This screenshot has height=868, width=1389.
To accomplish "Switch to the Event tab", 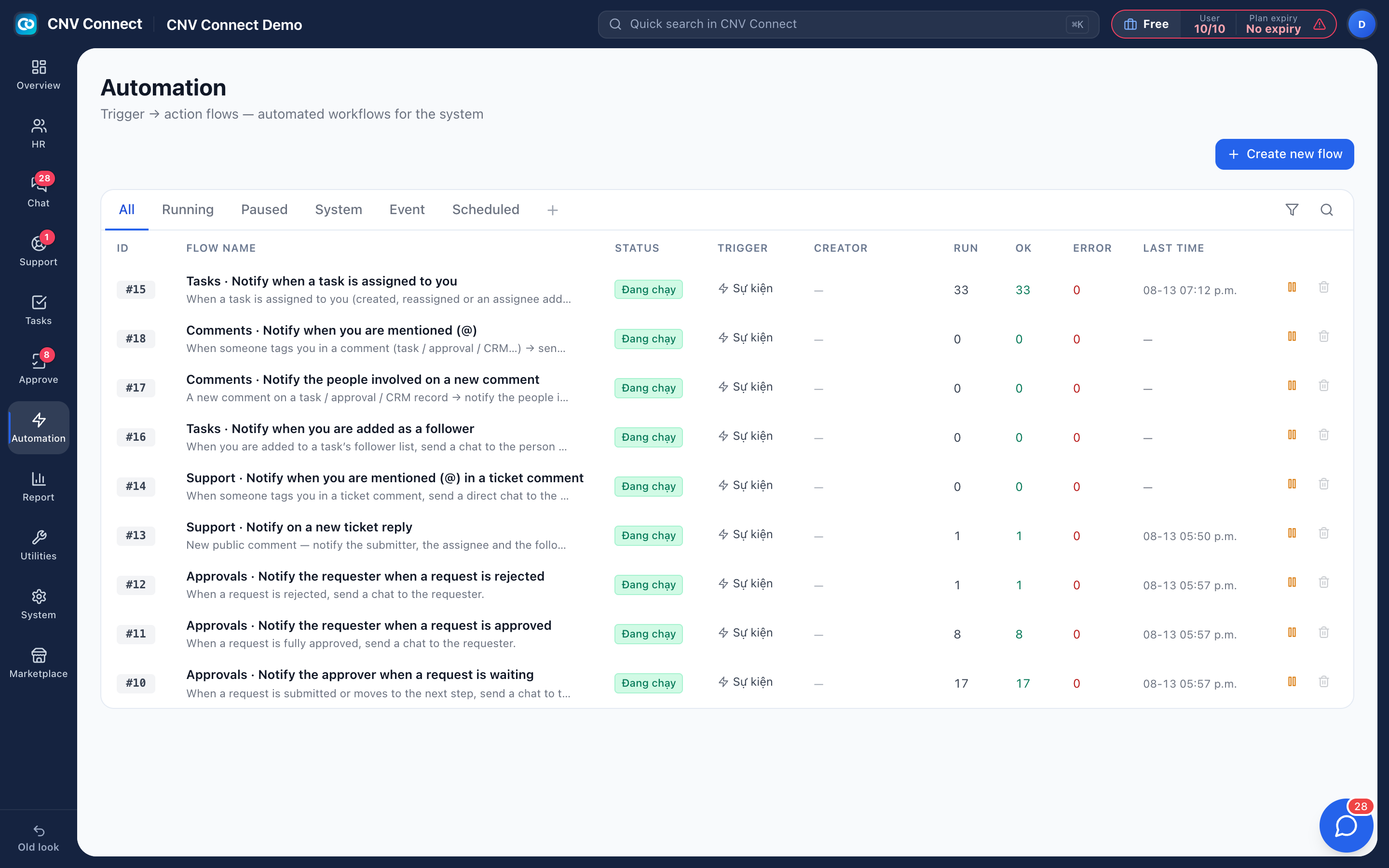I will pos(407,210).
